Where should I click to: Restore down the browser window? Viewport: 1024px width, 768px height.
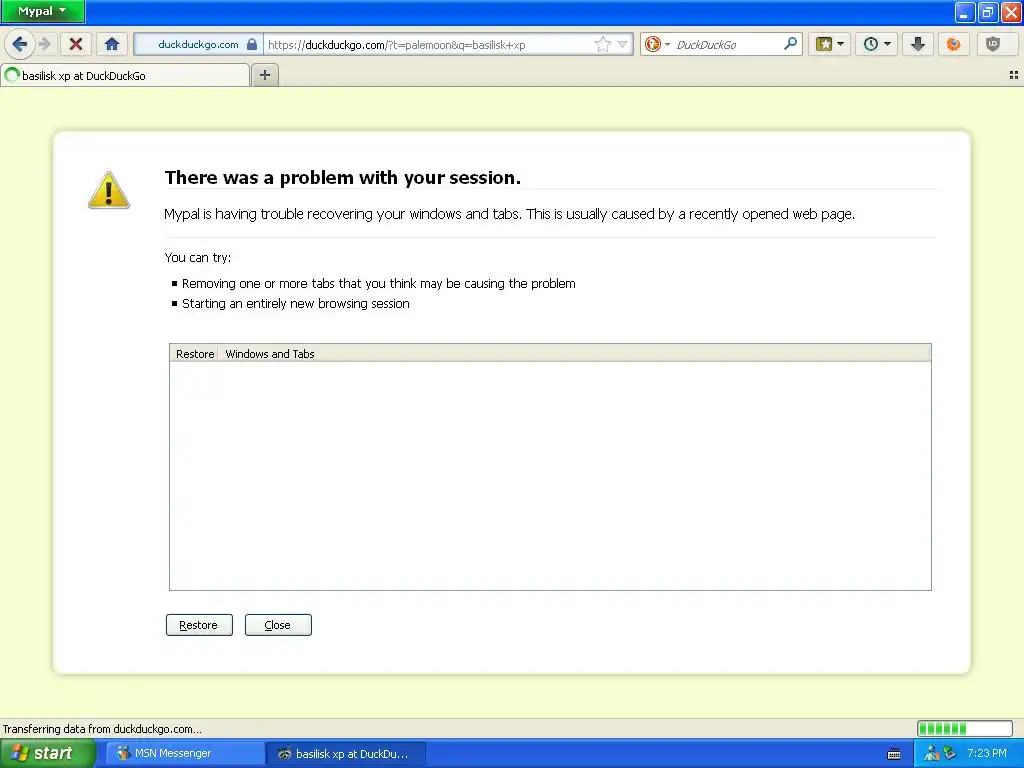tap(987, 12)
